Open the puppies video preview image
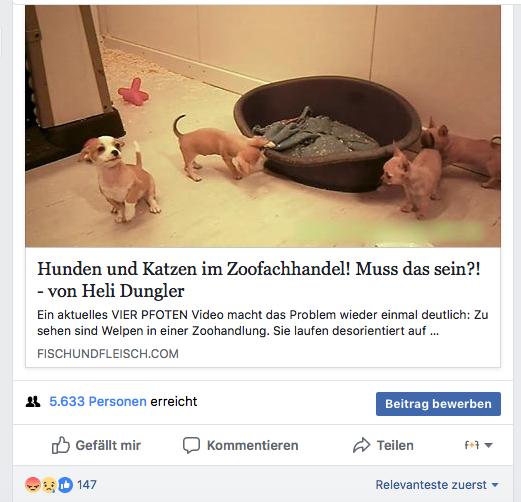521x502 pixels. [263, 126]
